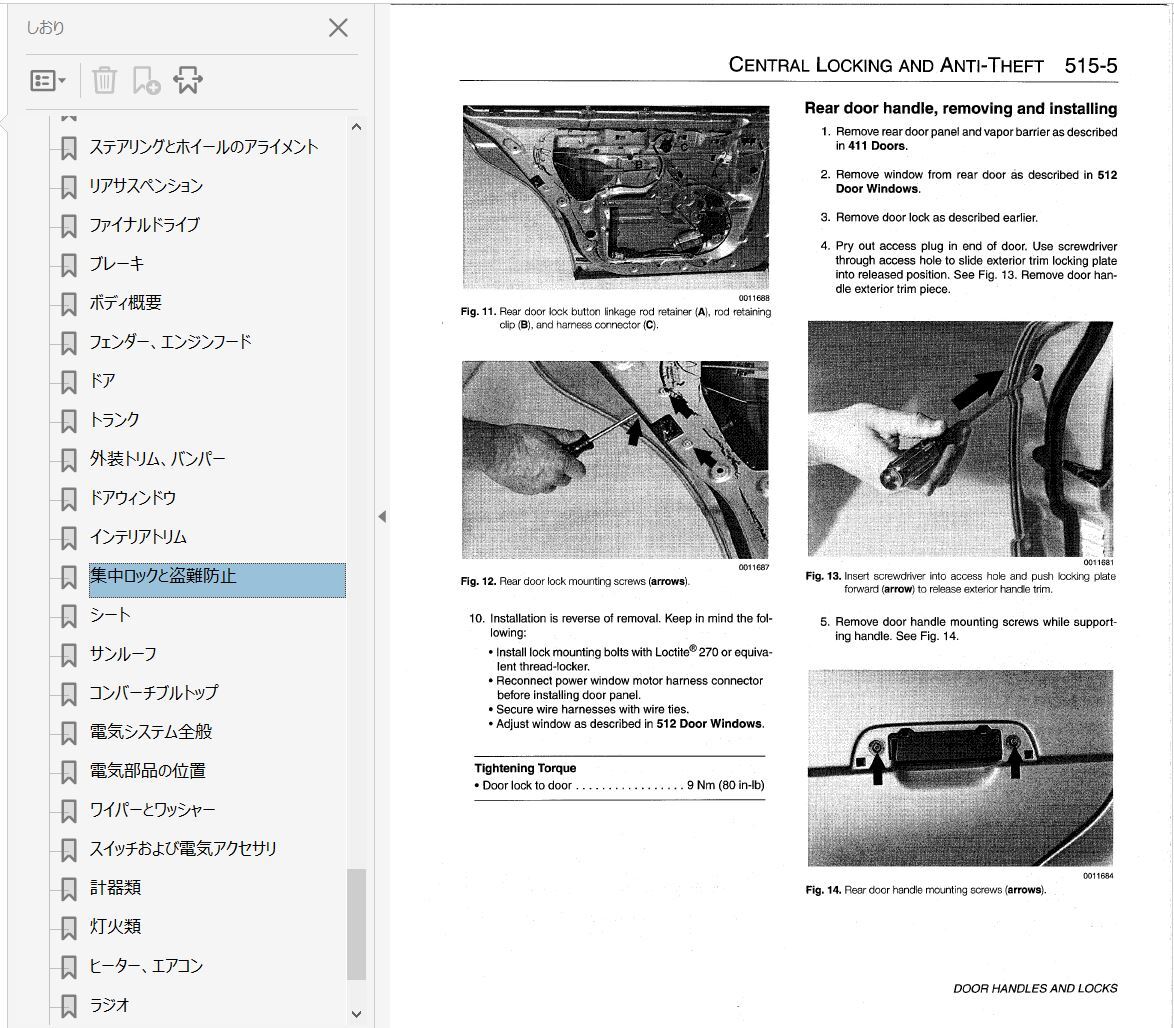The height and width of the screenshot is (1028, 1174).
Task: Open bookmark ステアリングとホイールのアライメント
Action: click(204, 147)
